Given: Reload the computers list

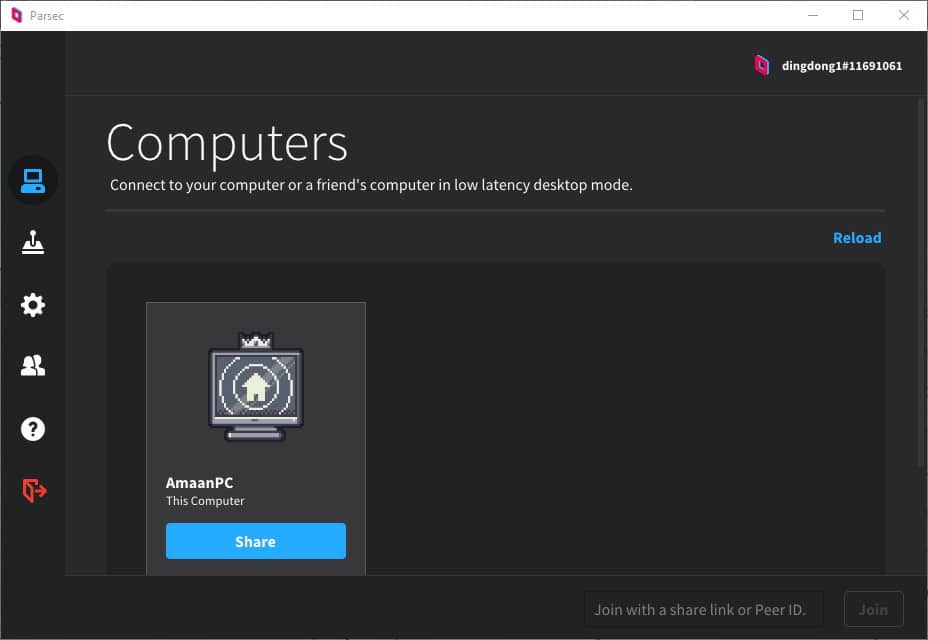Looking at the screenshot, I should [x=857, y=238].
